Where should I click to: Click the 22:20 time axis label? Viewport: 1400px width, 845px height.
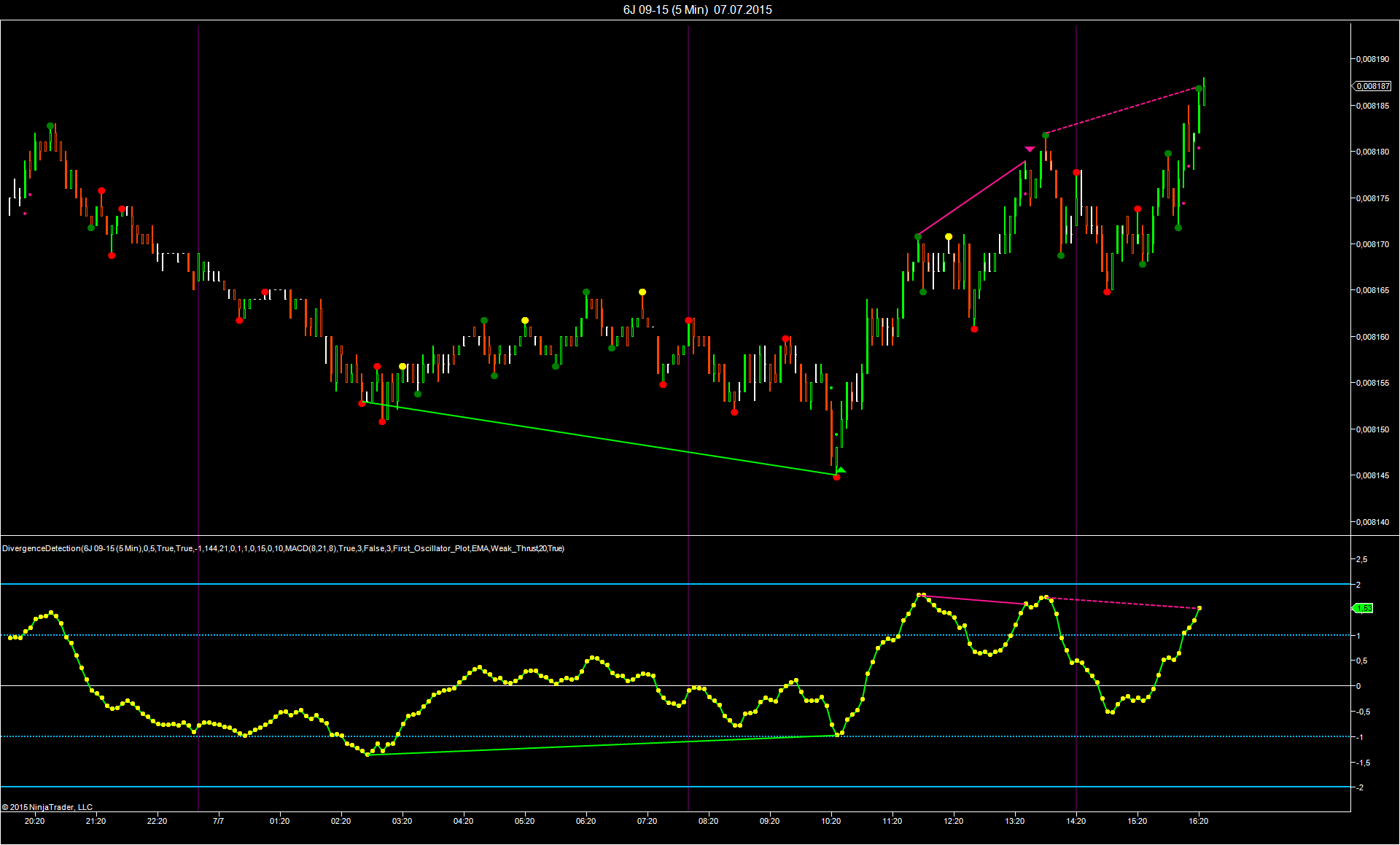pyautogui.click(x=157, y=821)
